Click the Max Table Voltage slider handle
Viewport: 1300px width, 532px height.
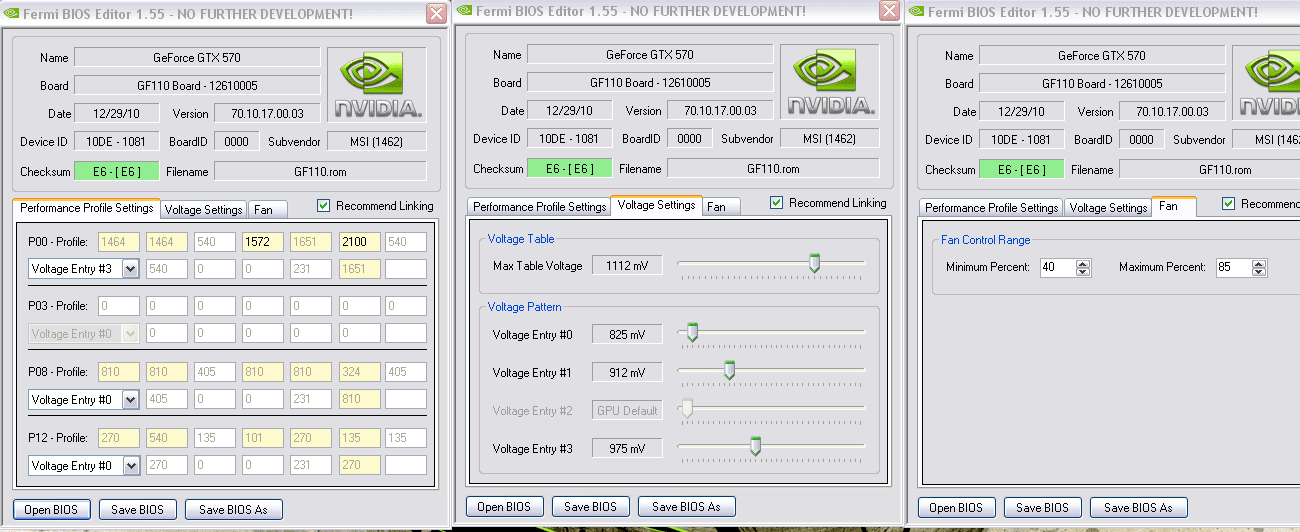point(814,264)
